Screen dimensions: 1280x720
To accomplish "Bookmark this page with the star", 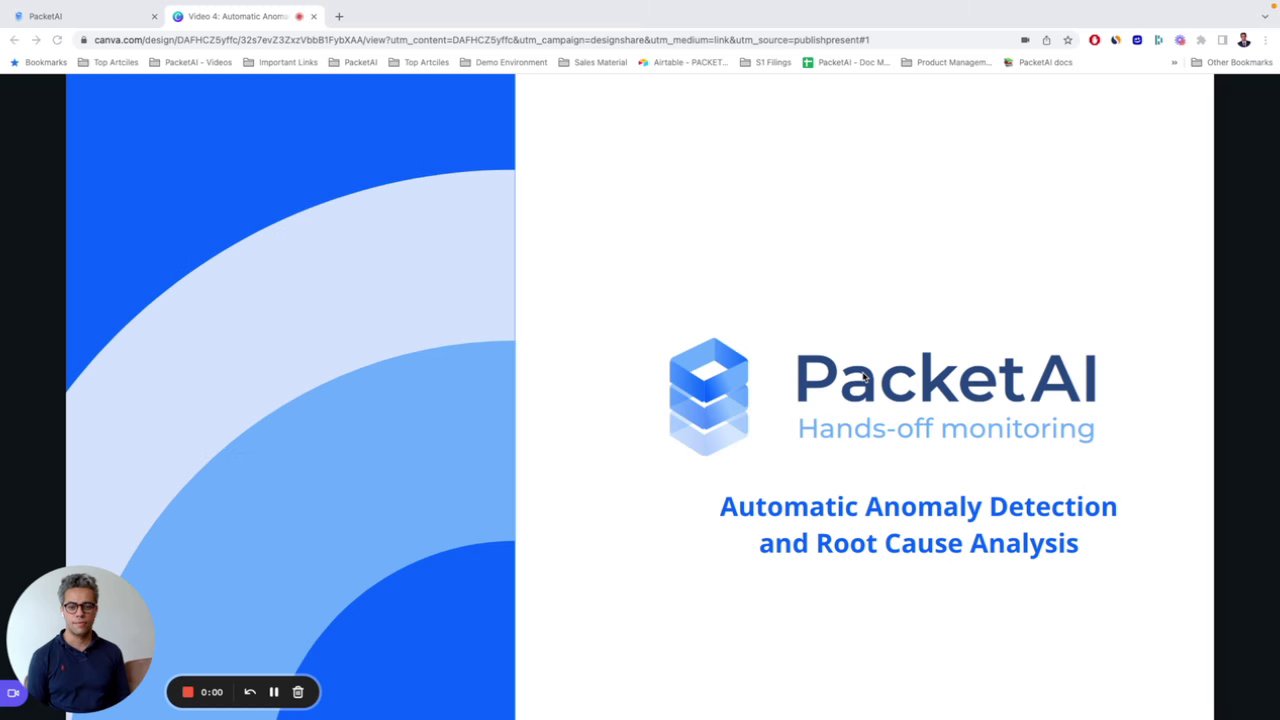I will pyautogui.click(x=1067, y=40).
